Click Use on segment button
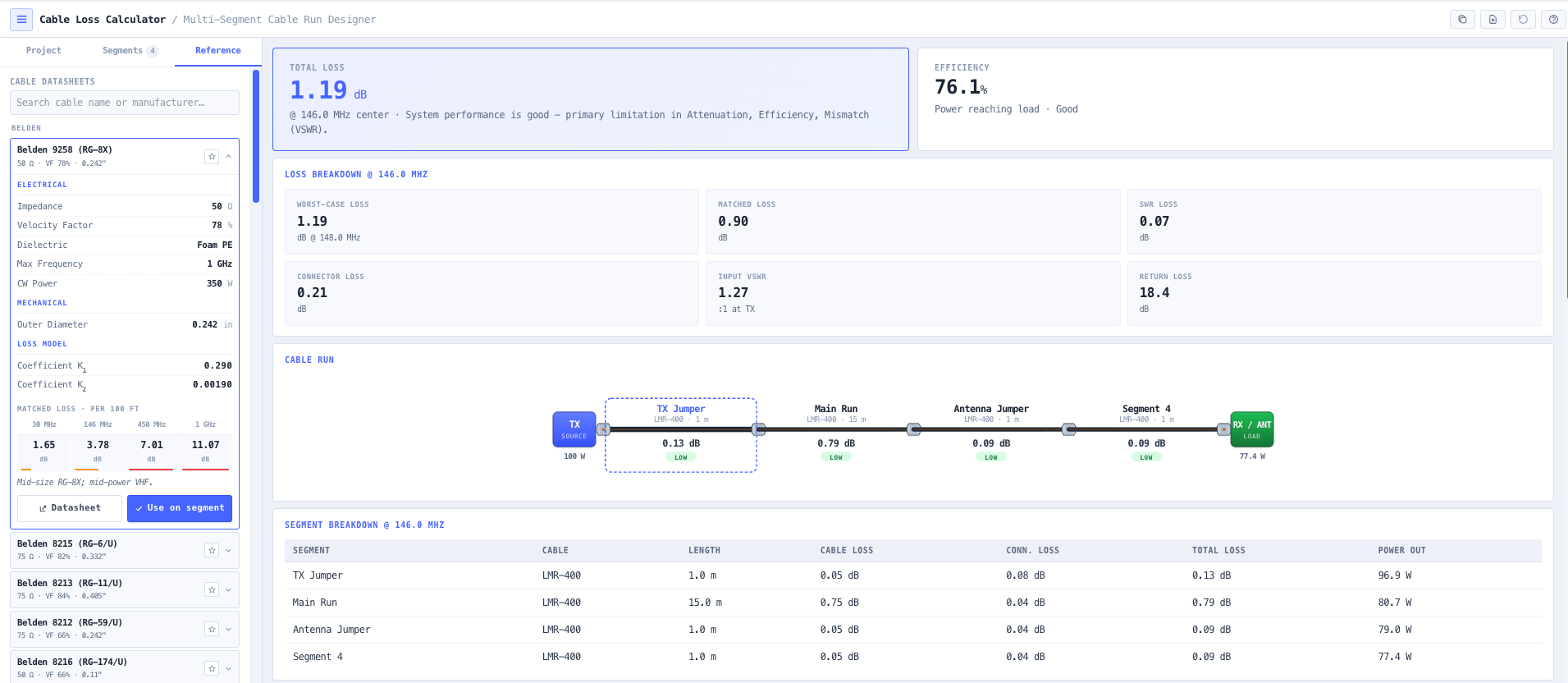Screen dimensions: 1568x683 pos(180,508)
